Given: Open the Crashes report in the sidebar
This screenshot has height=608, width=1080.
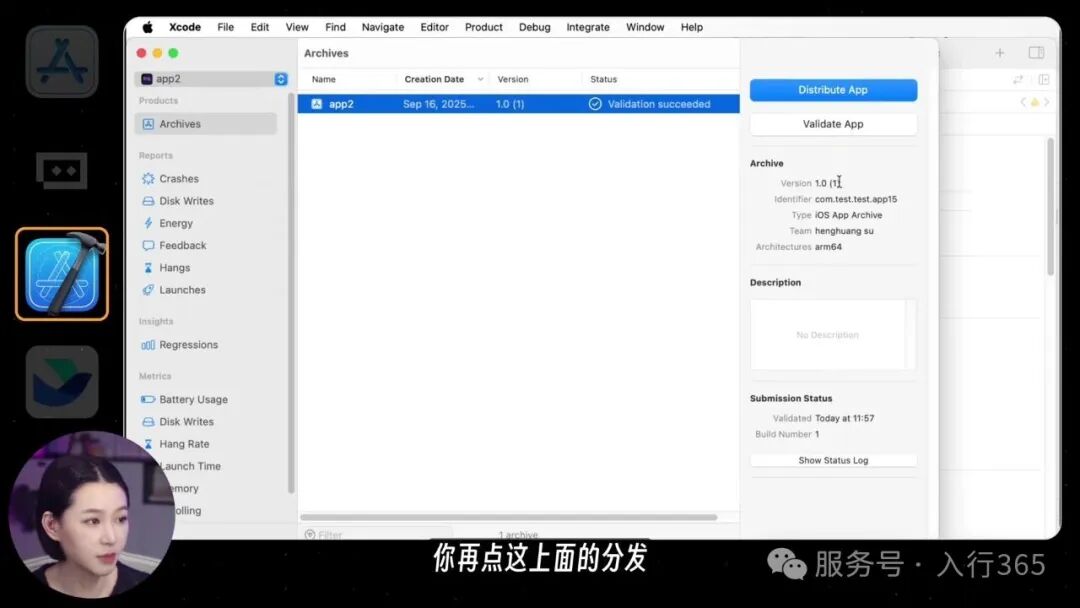Looking at the screenshot, I should pos(178,178).
